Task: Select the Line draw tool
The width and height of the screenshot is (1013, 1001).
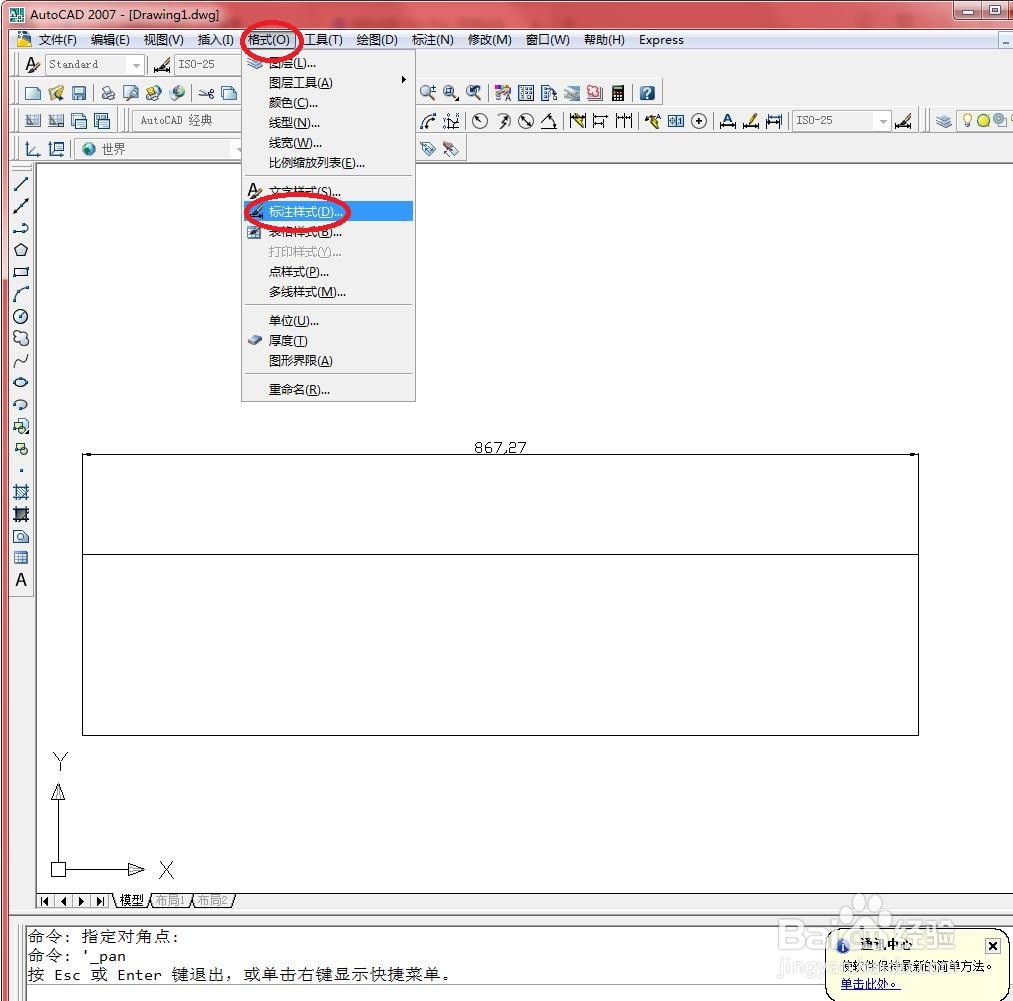Action: [x=21, y=184]
